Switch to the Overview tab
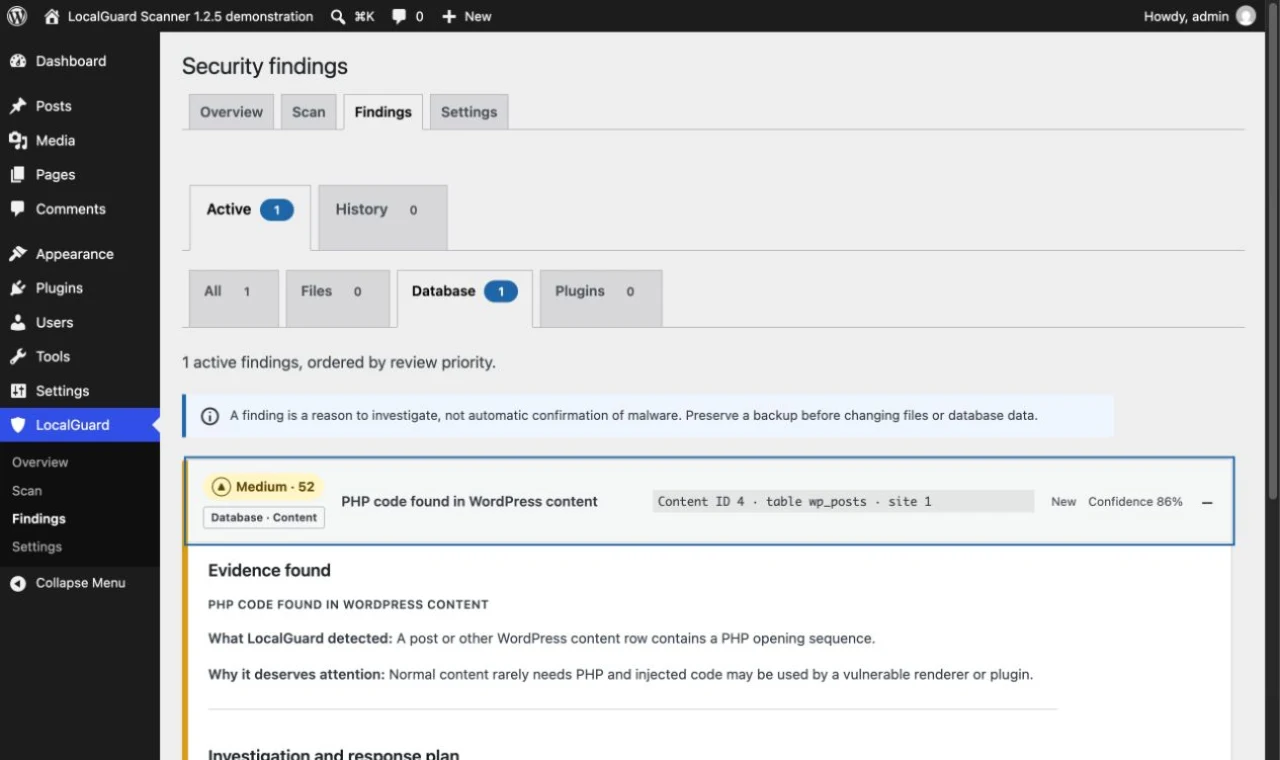The image size is (1280, 760). point(231,112)
